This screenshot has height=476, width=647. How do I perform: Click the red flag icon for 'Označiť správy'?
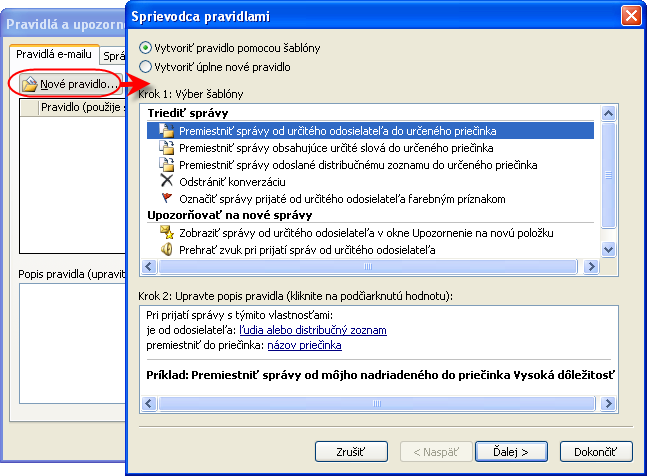[x=166, y=198]
